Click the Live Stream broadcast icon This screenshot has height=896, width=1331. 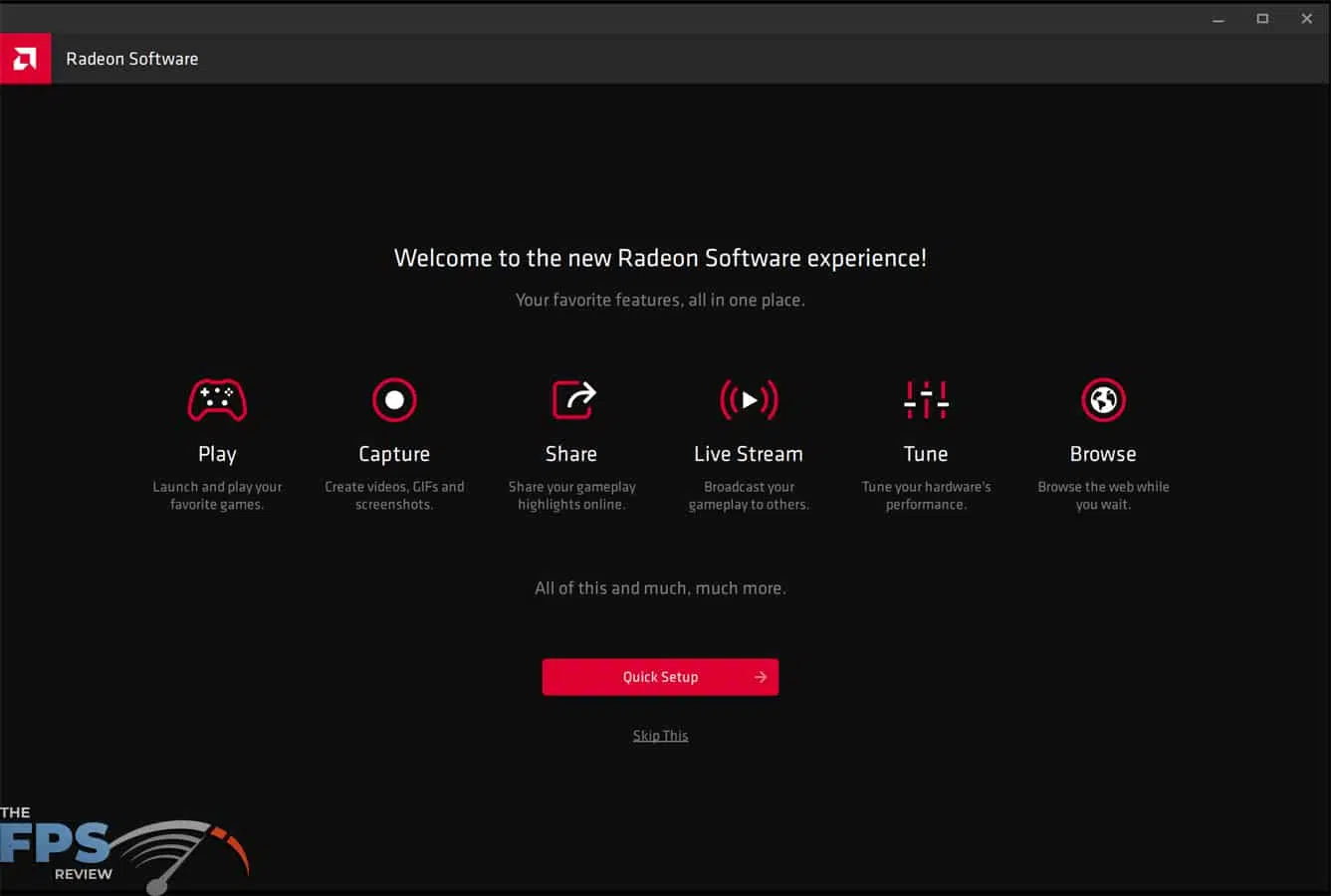[x=749, y=400]
